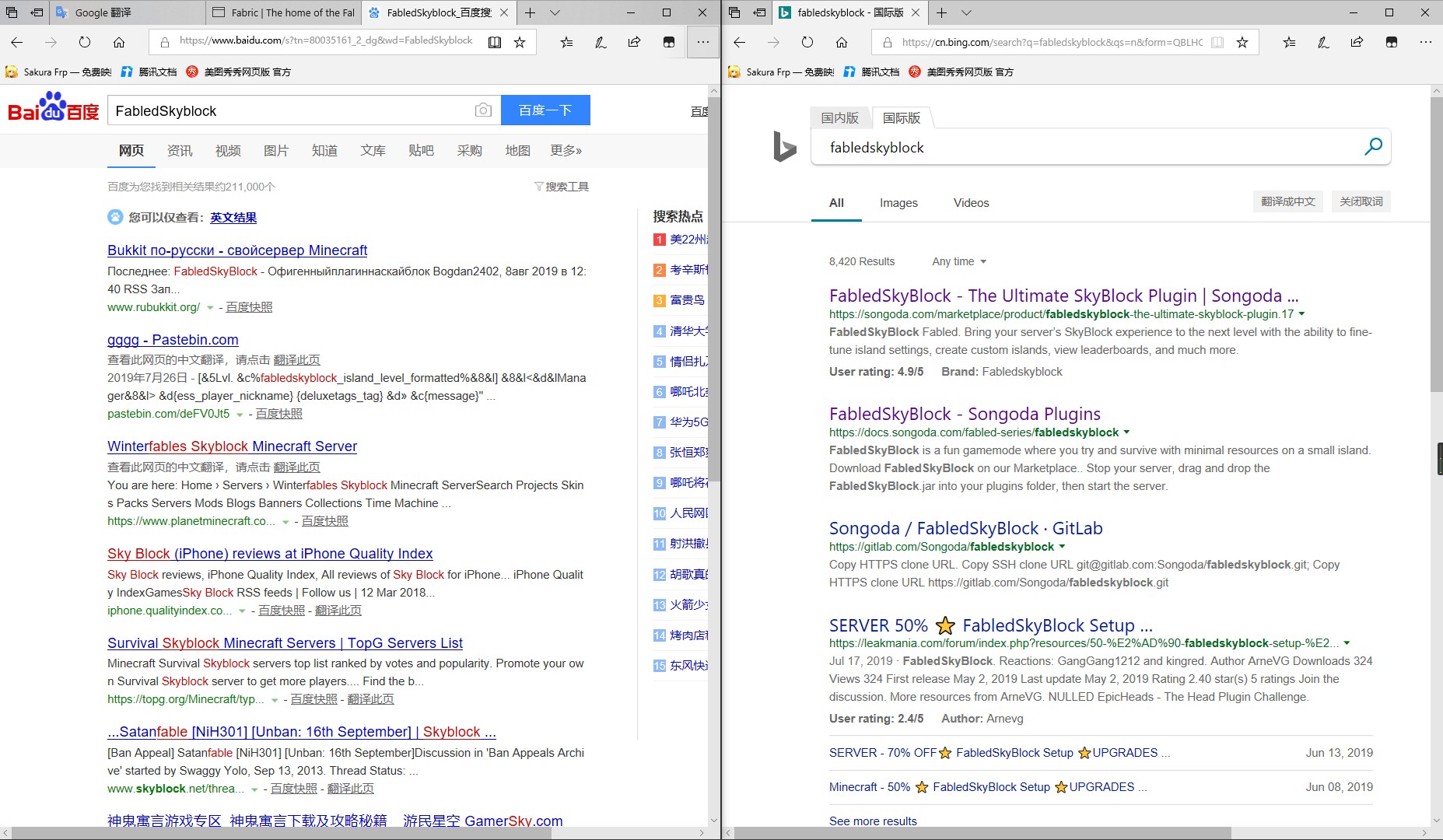Open Winterfables Skyblock Minecraft Server result
The image size is (1443, 840).
point(232,446)
